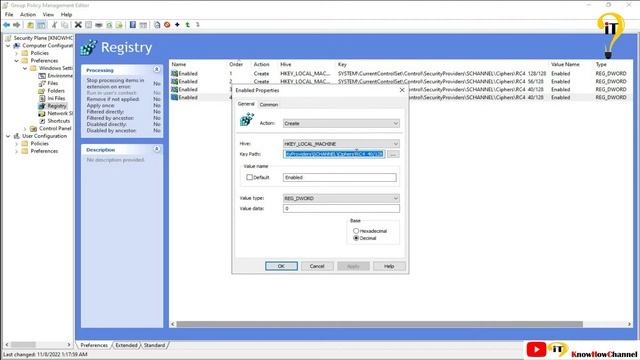Select the Decimal base radio button
Image resolution: width=640 pixels, height=360 pixels.
pos(356,238)
